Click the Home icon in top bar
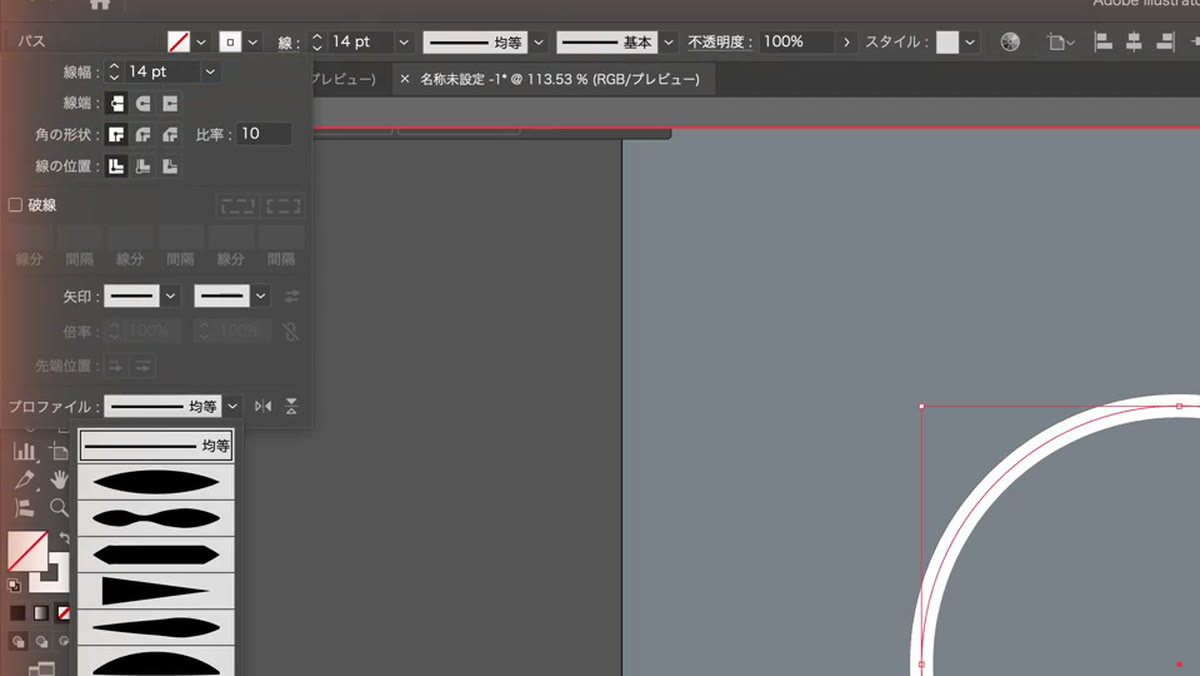The width and height of the screenshot is (1200, 676). (x=99, y=4)
